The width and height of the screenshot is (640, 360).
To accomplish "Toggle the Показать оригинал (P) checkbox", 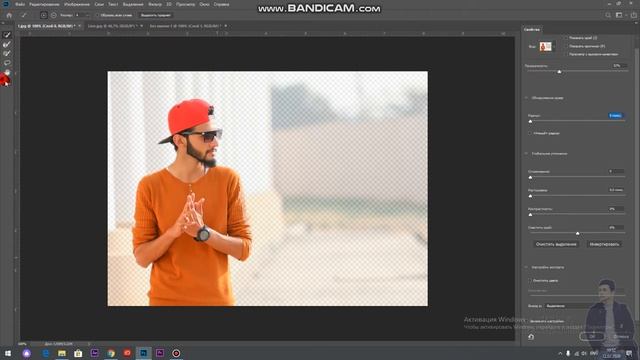I will [566, 46].
